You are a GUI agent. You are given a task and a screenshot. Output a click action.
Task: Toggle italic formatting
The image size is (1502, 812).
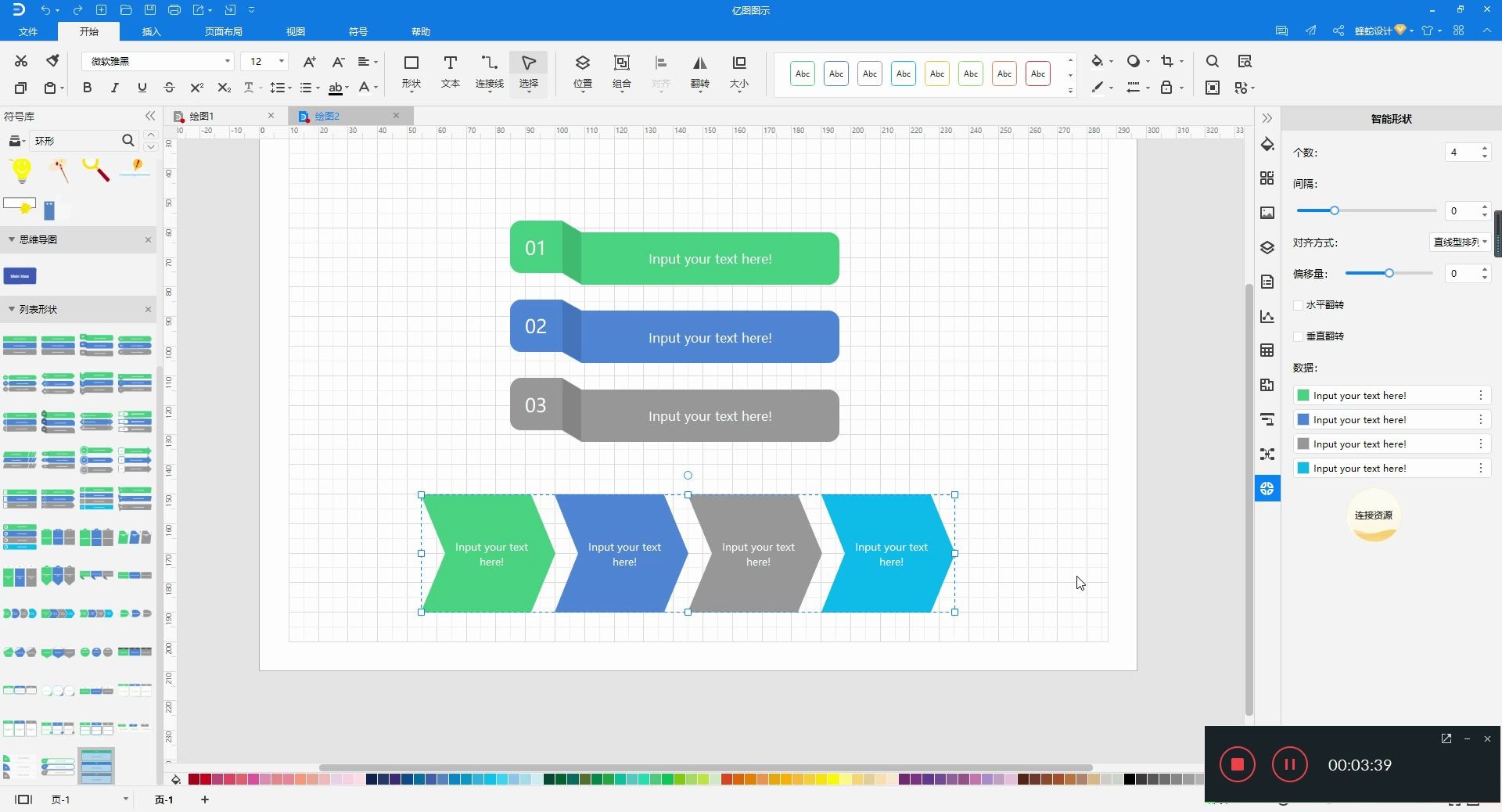(114, 88)
